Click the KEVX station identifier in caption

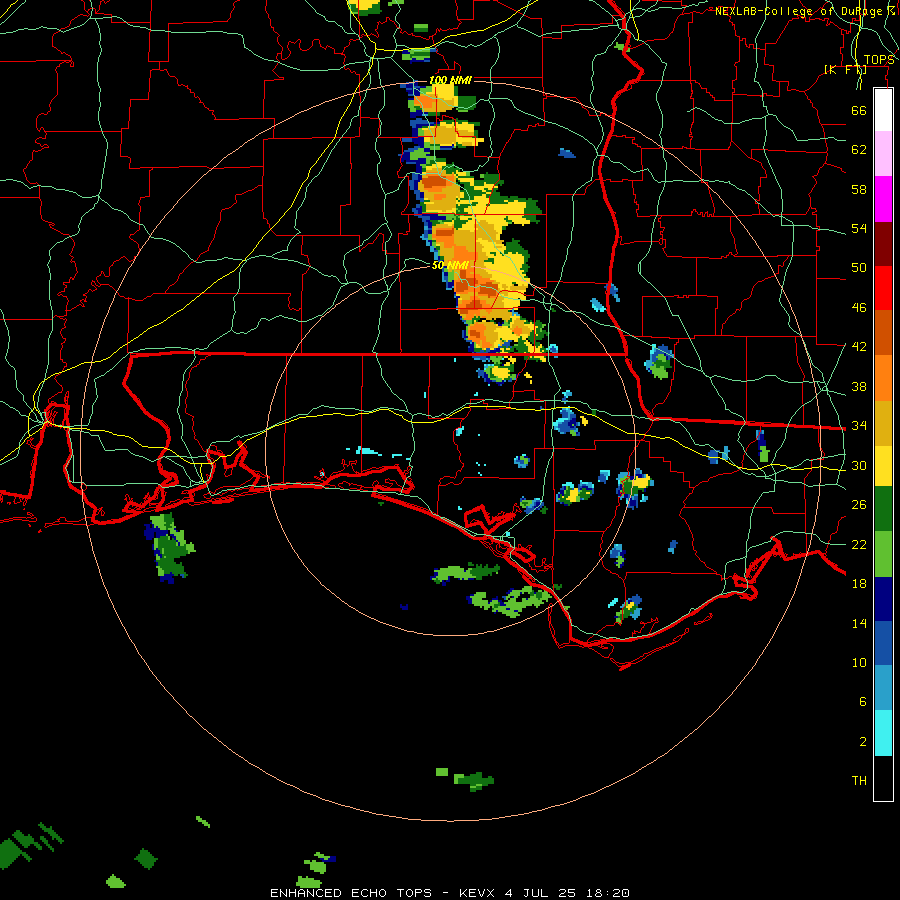coord(476,893)
